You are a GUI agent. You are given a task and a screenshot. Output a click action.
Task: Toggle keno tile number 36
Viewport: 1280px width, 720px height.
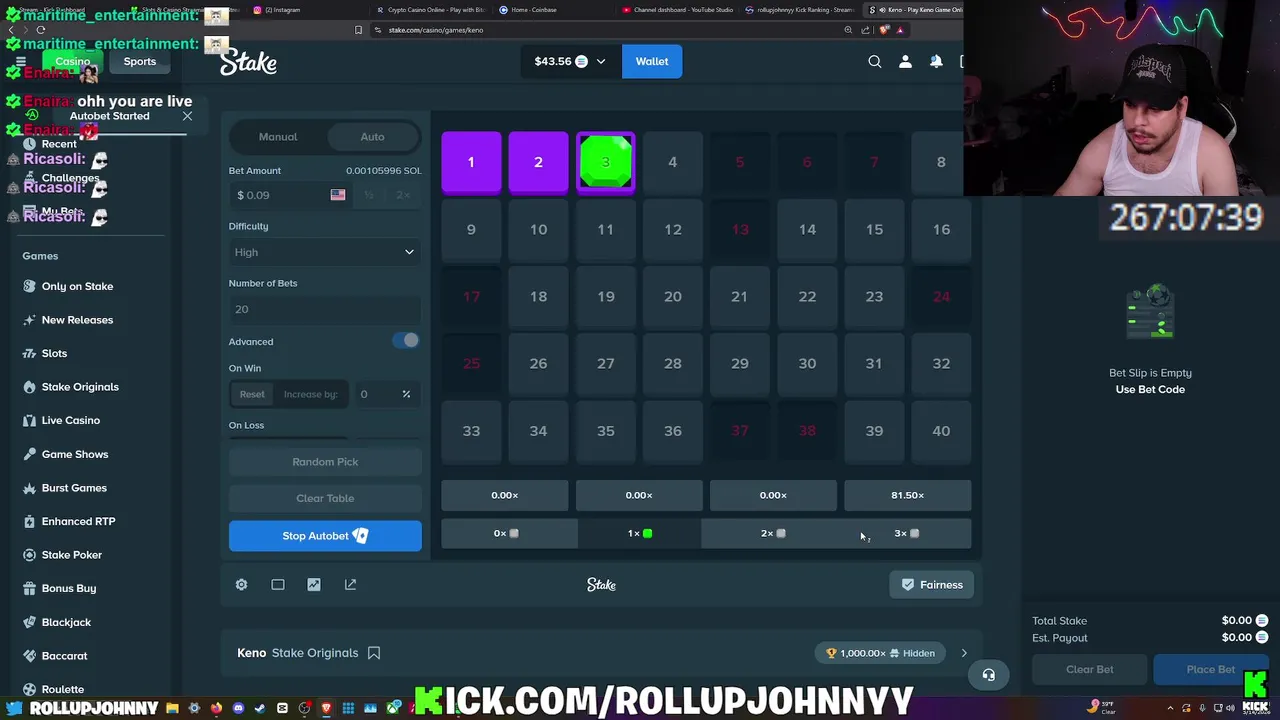click(x=673, y=431)
